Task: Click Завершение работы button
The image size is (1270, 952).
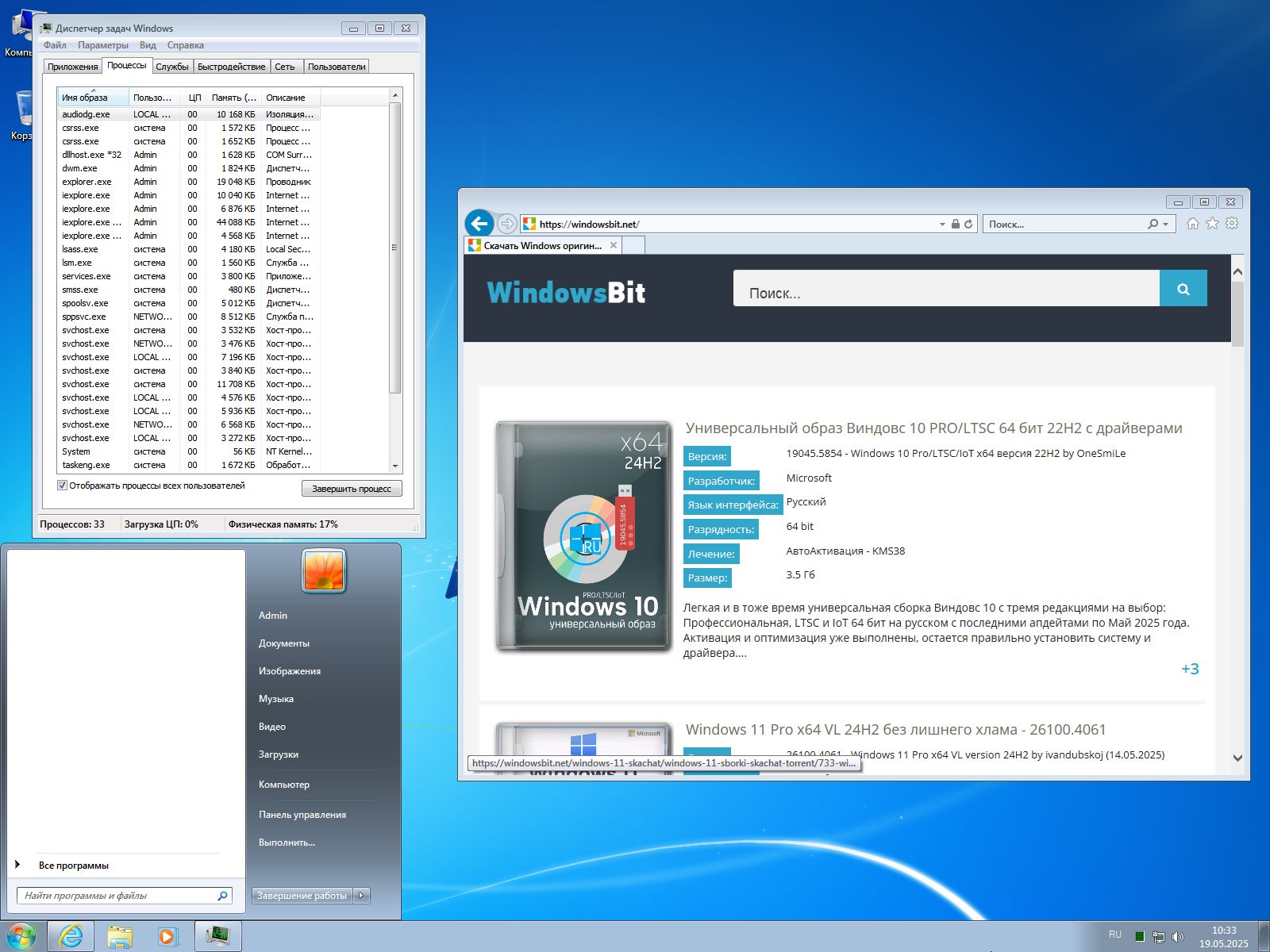Action: (302, 896)
